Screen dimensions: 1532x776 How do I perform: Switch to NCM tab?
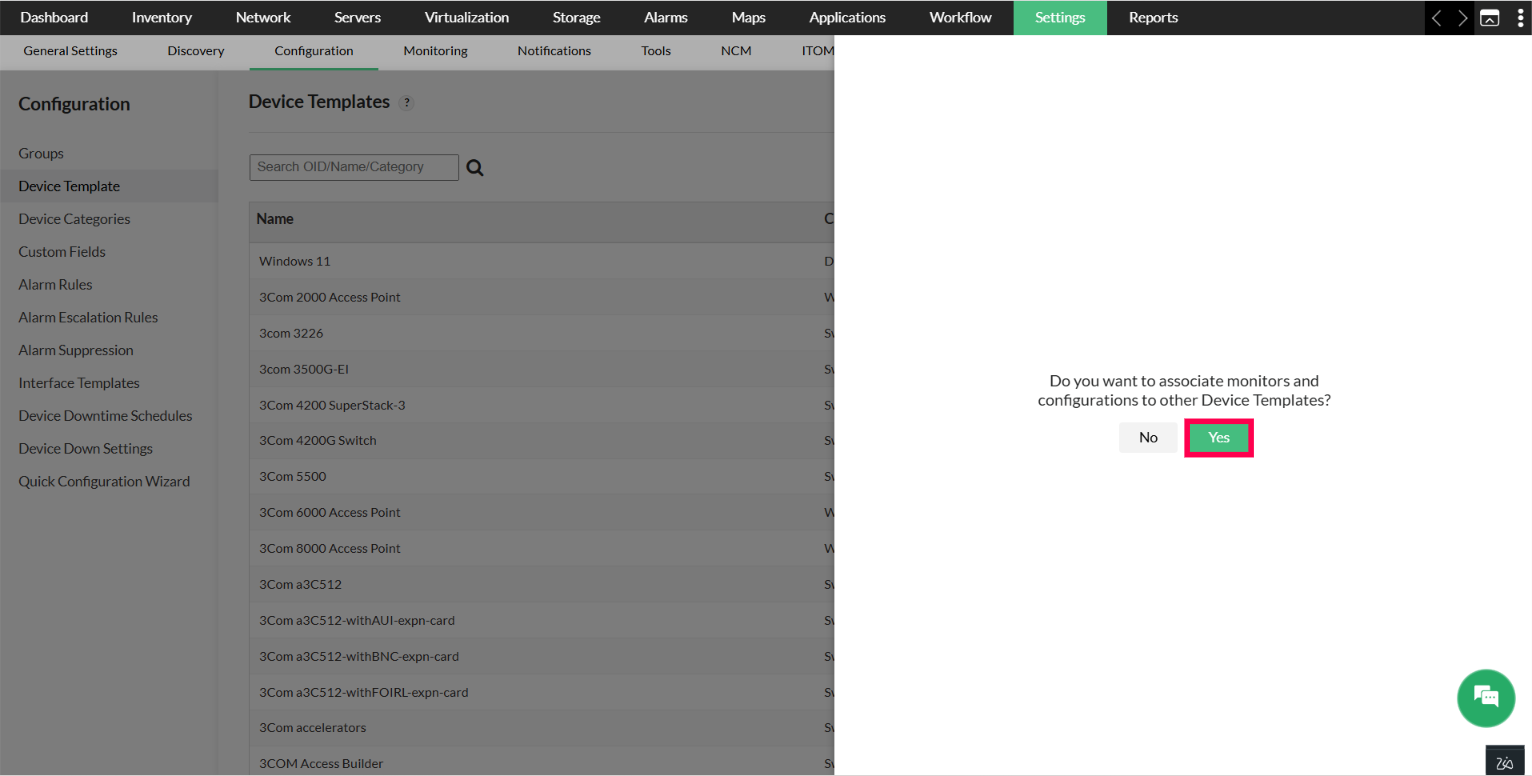[x=736, y=51]
